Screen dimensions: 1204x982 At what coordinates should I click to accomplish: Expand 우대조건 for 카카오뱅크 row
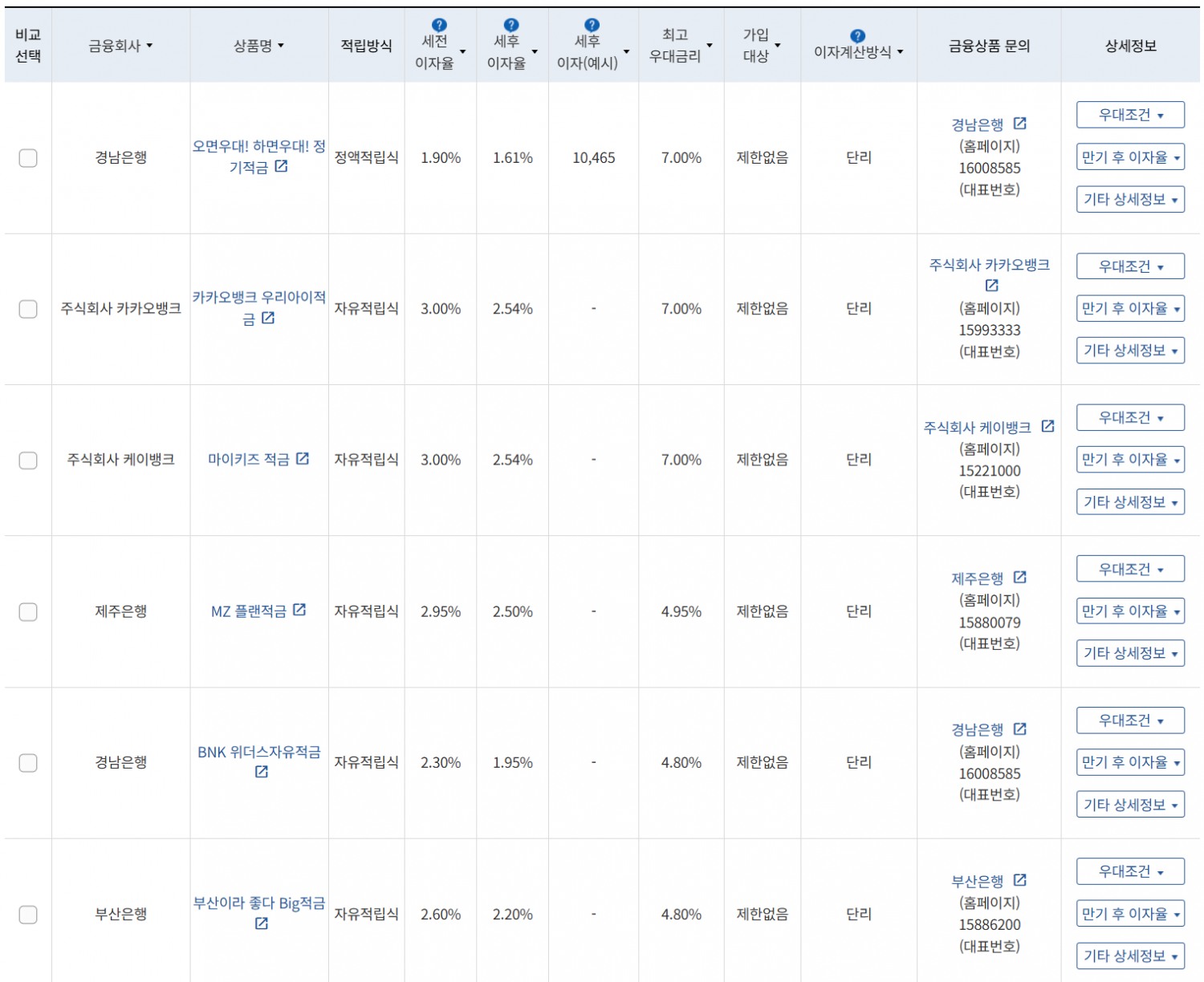[1130, 266]
